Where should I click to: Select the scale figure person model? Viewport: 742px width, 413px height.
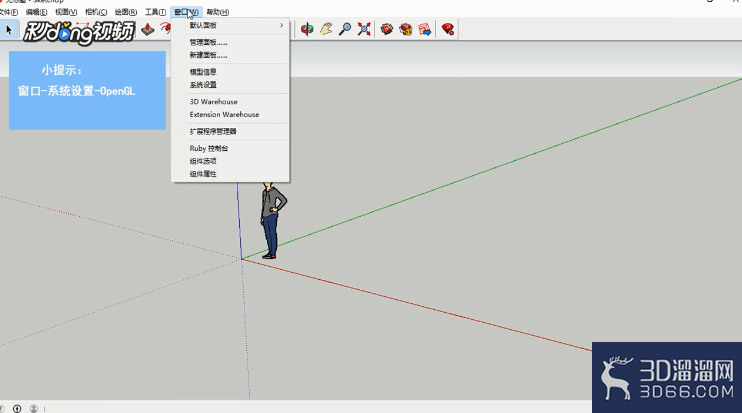[x=273, y=220]
